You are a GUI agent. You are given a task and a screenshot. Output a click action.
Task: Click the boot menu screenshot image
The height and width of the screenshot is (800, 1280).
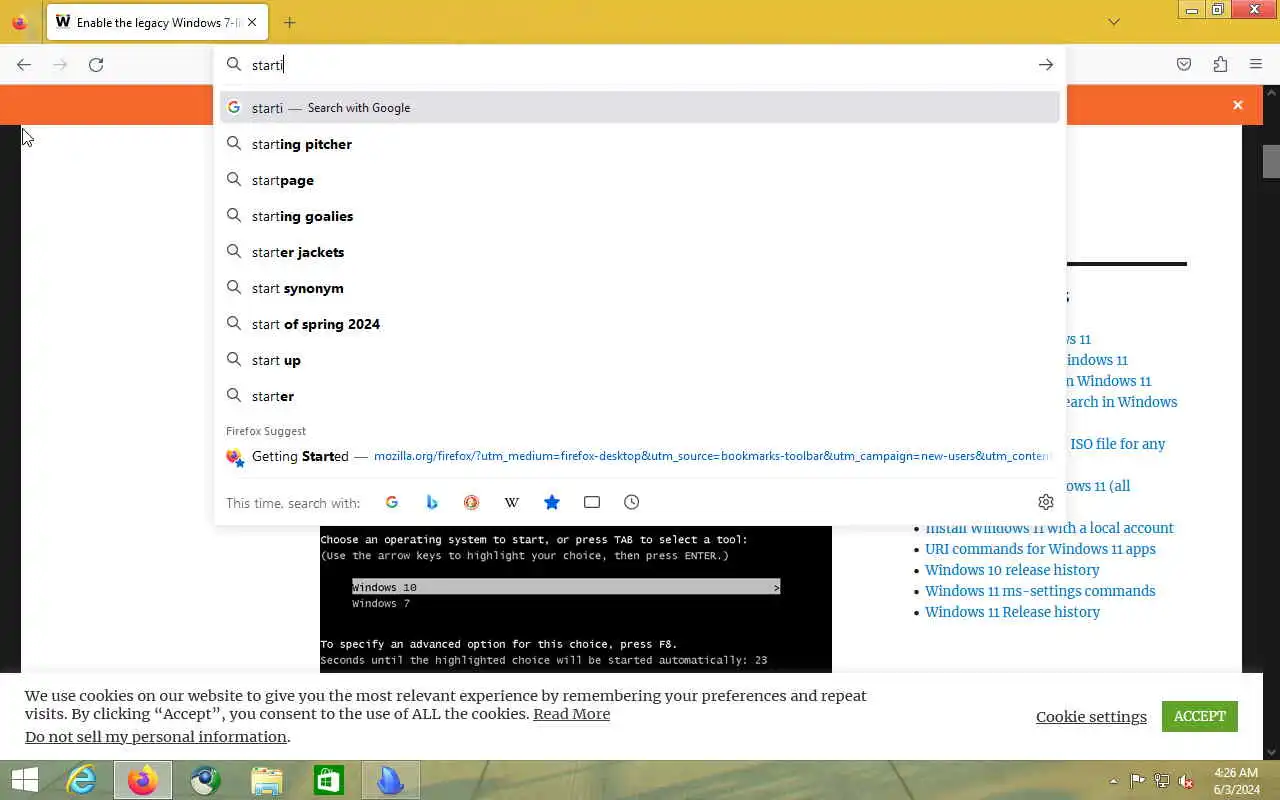(x=576, y=598)
